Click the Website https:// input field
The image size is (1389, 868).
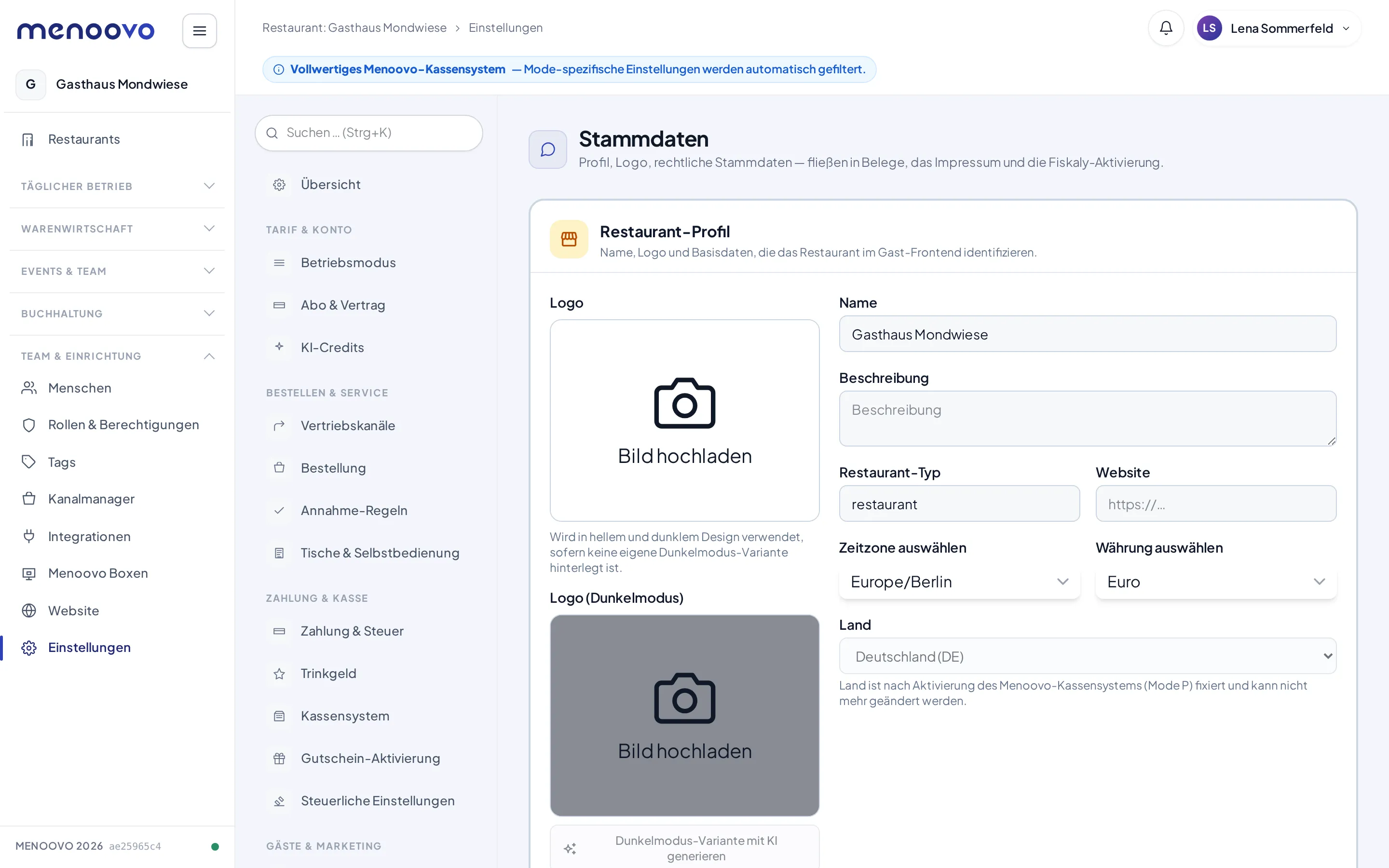click(1216, 504)
